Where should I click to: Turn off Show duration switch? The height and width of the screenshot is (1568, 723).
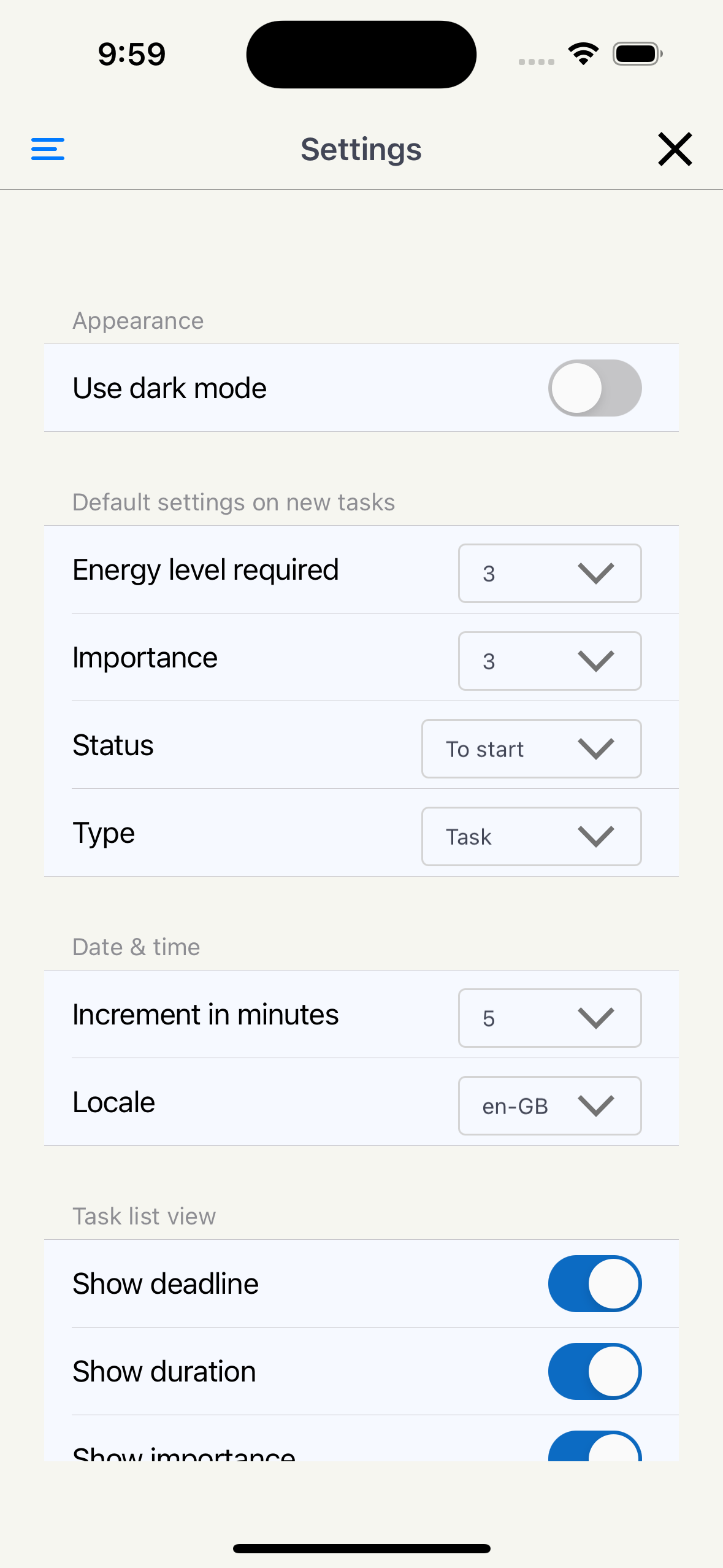(594, 1371)
